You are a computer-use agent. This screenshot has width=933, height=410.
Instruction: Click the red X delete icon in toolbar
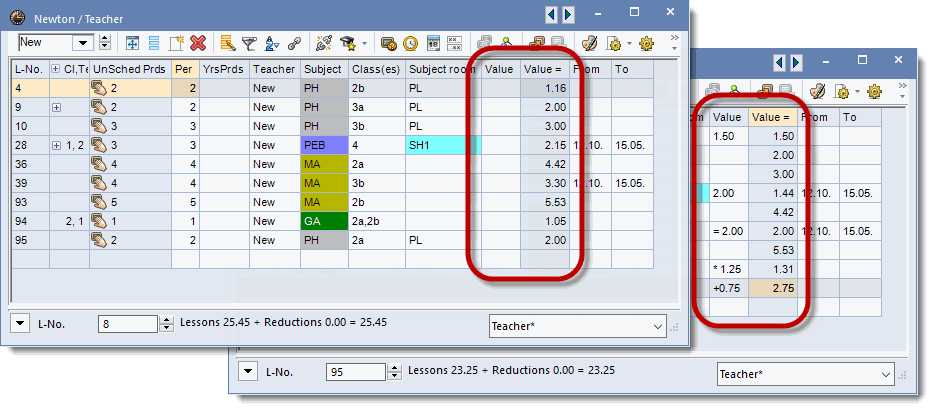pyautogui.click(x=198, y=43)
